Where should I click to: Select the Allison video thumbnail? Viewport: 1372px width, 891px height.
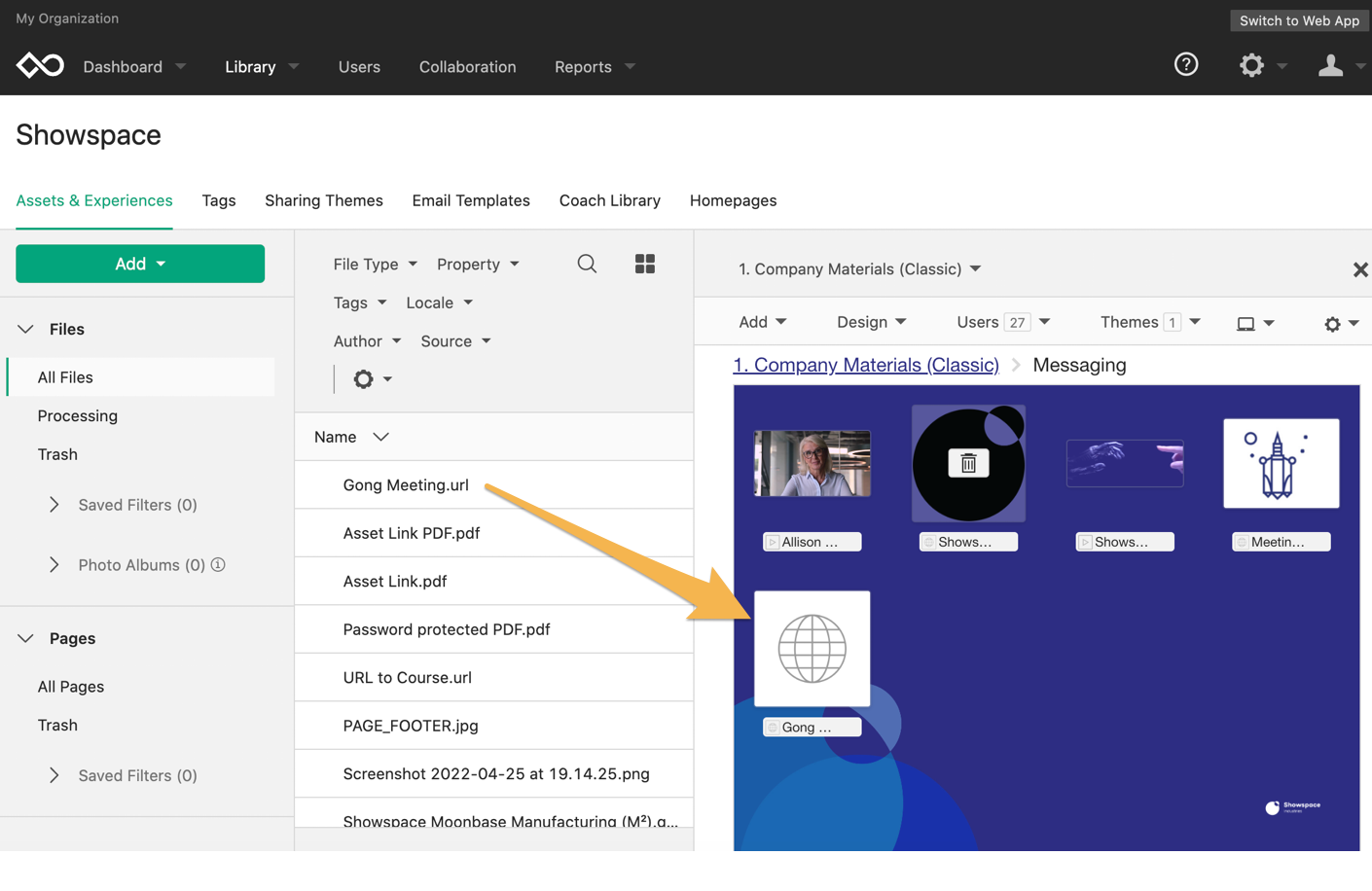tap(812, 463)
